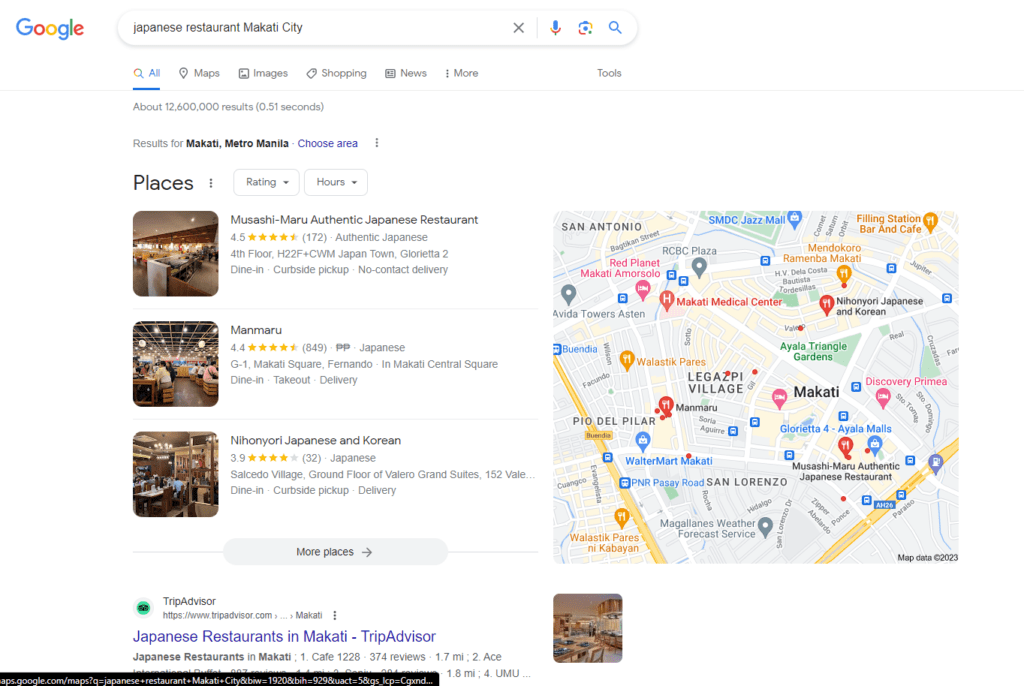Click the More places button

pyautogui.click(x=334, y=552)
